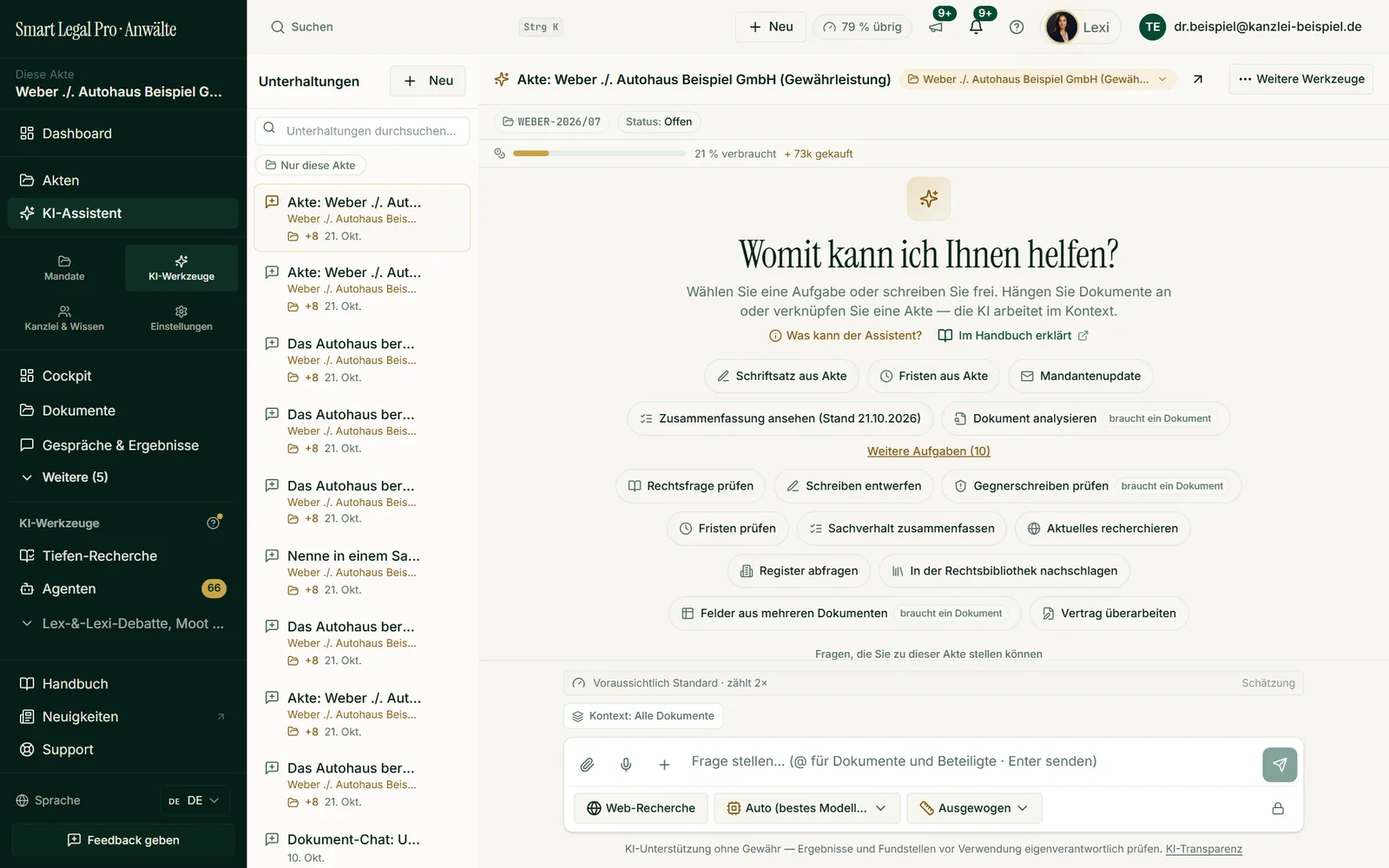Click the 'KI-Transparenz' link

pyautogui.click(x=1203, y=849)
